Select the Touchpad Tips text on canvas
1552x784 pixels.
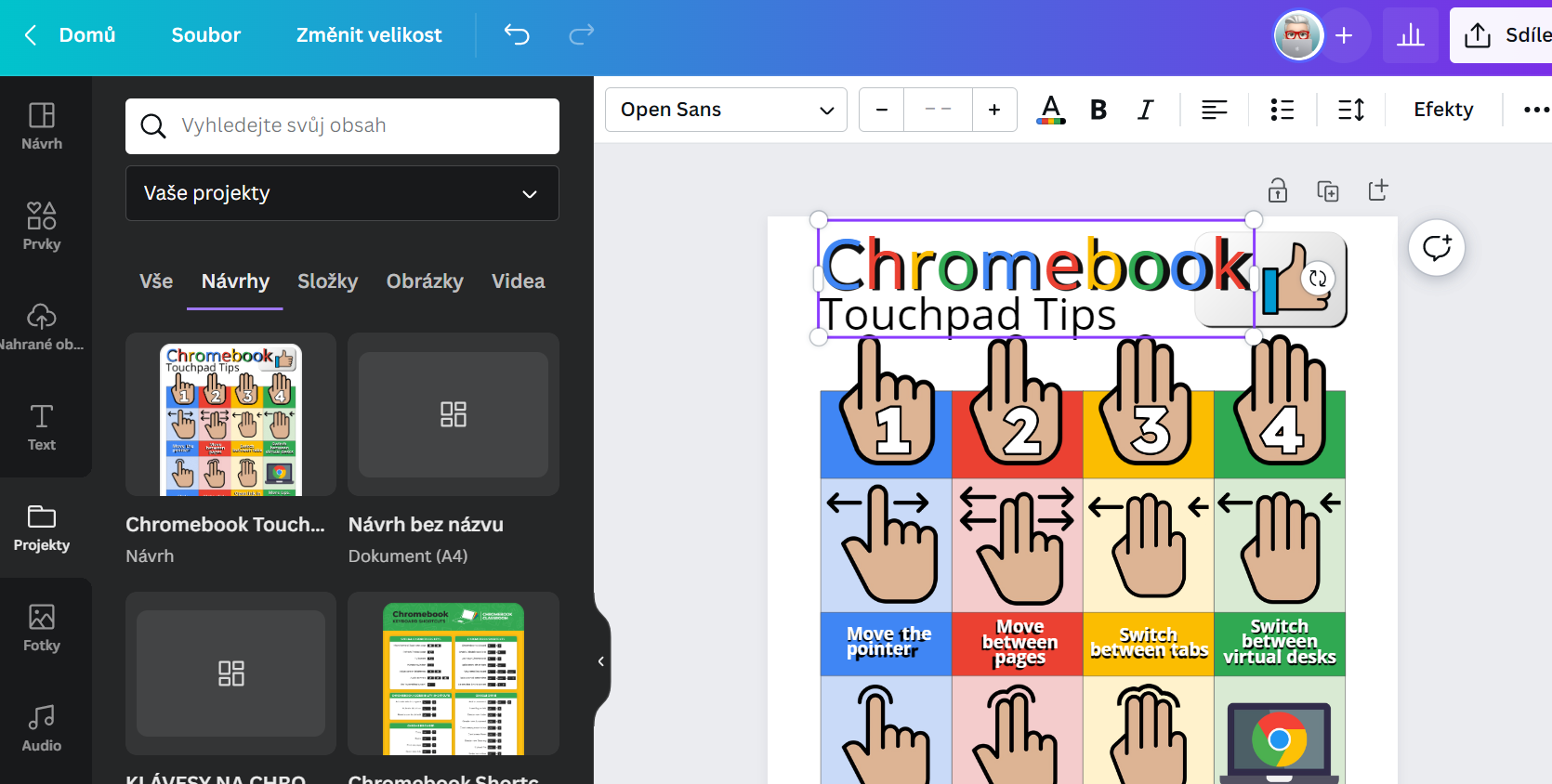967,315
